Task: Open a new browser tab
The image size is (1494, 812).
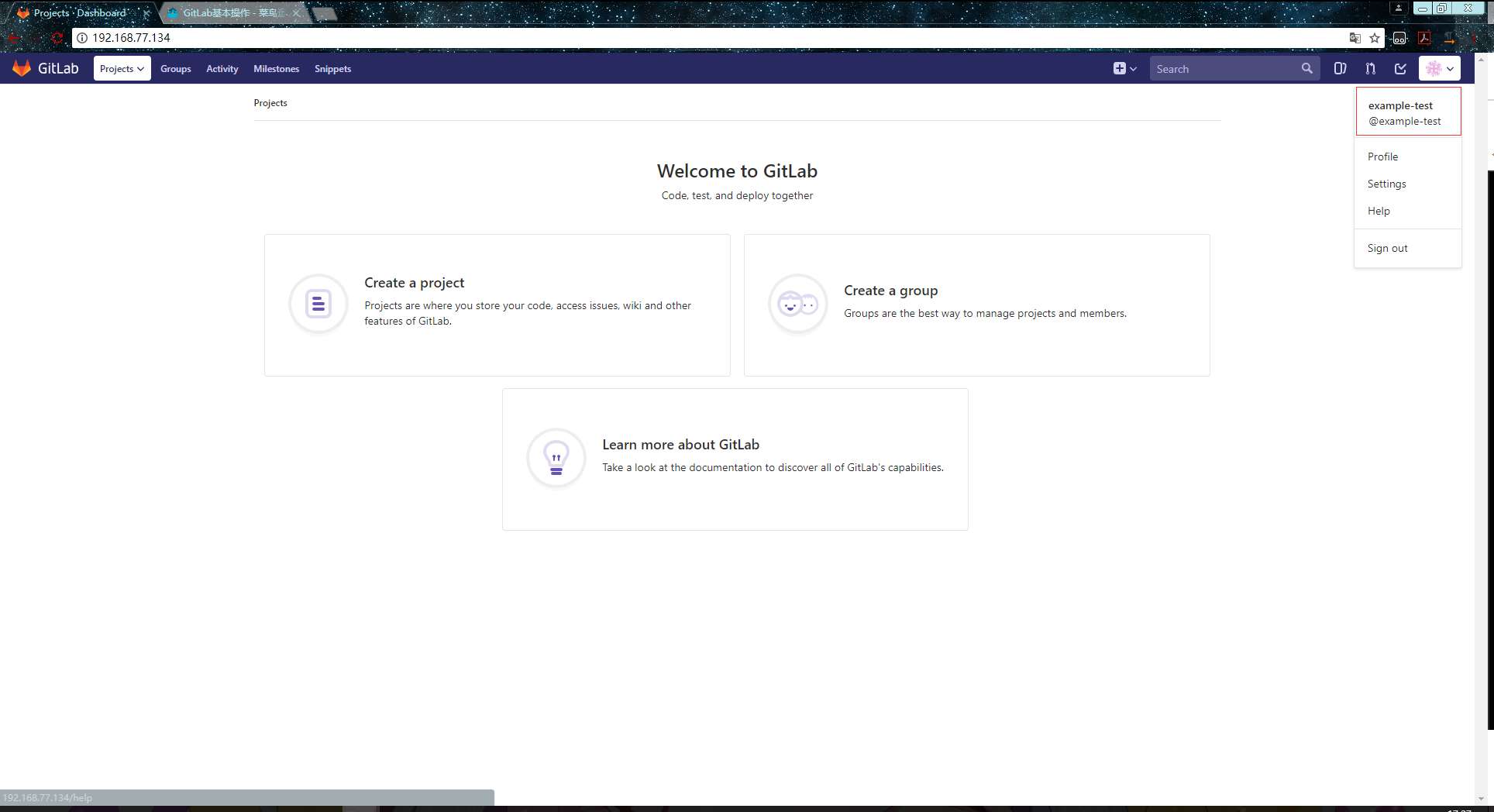Action: tap(324, 13)
